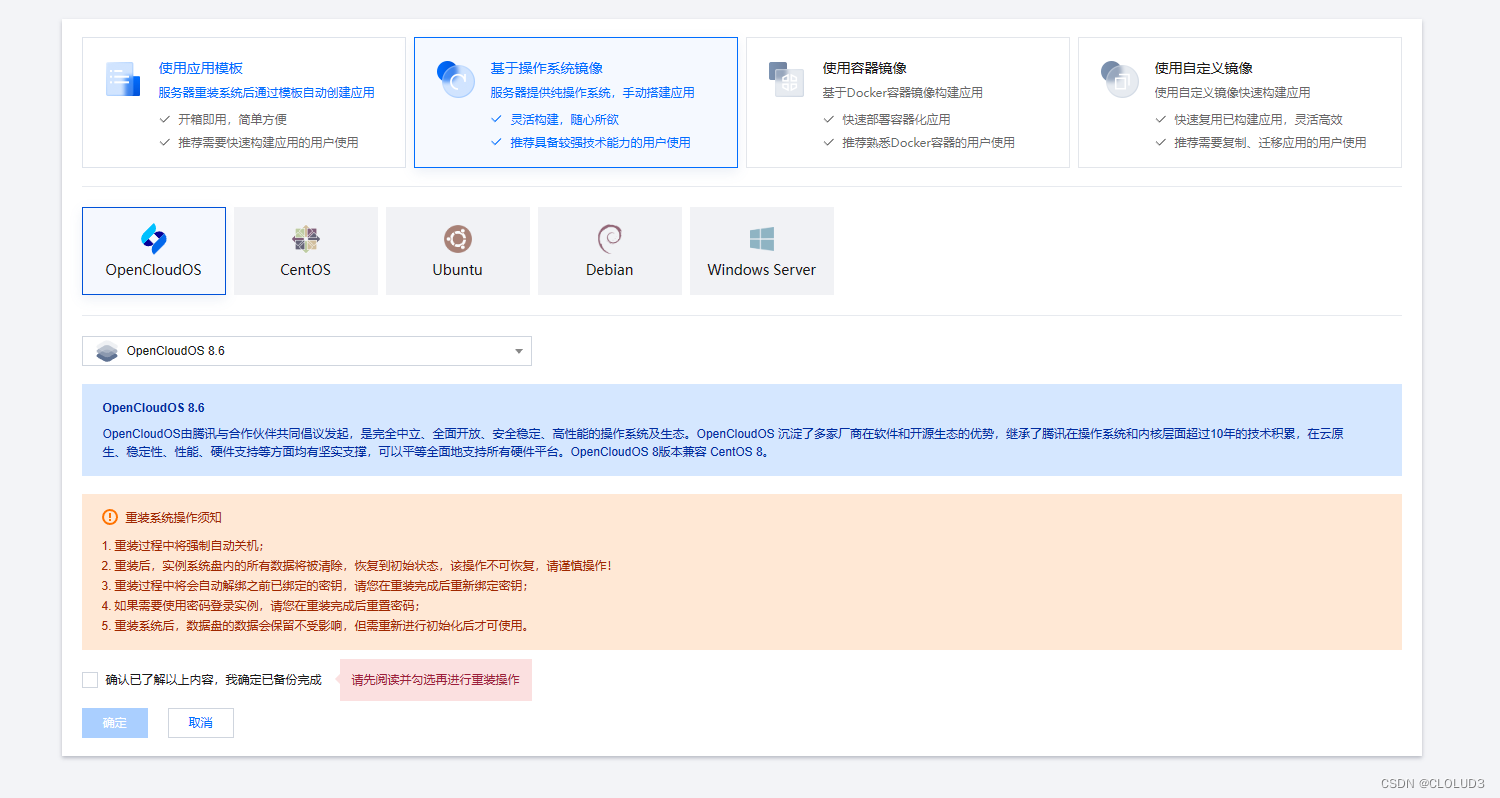The image size is (1500, 798).
Task: Click the text 快速复用已构建应用，灵活高效
Action: pos(1258,119)
